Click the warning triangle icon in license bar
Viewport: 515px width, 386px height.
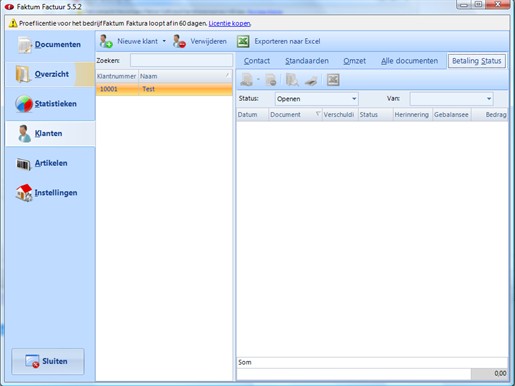click(13, 23)
